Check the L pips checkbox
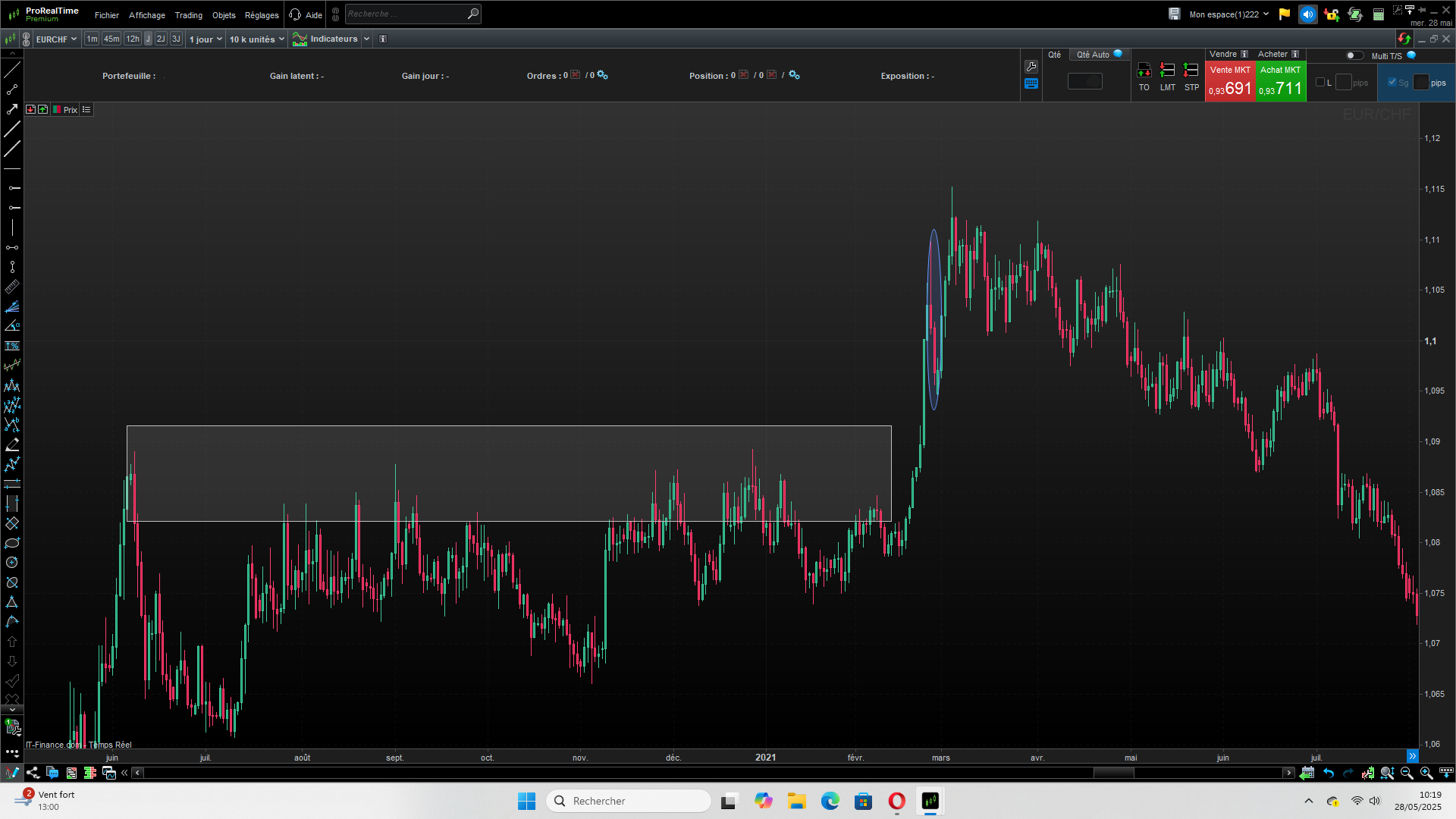Screen dimensions: 1456x819 (x=1320, y=83)
